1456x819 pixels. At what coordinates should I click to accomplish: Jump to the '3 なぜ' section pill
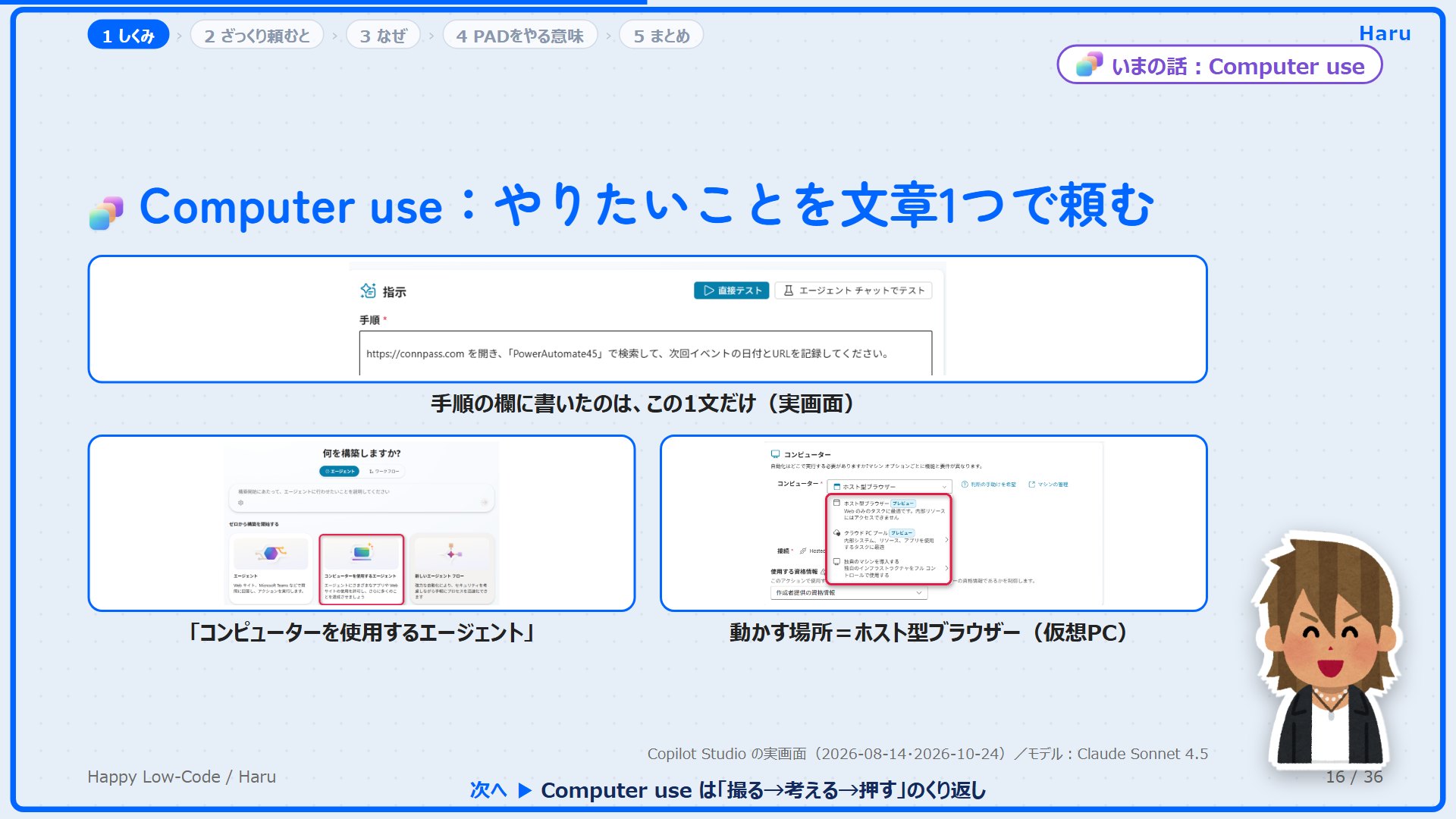tap(383, 35)
